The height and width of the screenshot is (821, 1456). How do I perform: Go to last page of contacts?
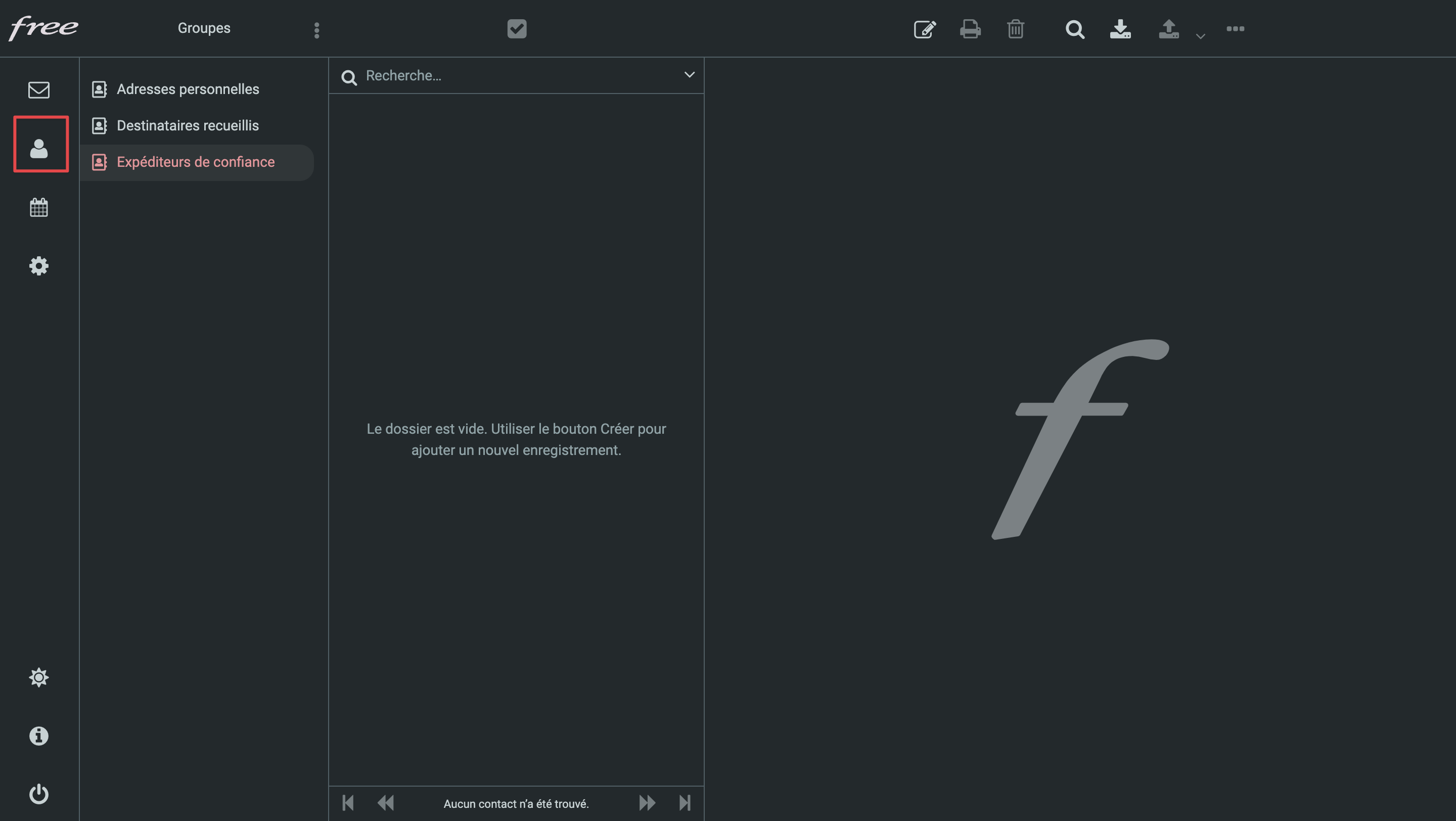pyautogui.click(x=685, y=802)
